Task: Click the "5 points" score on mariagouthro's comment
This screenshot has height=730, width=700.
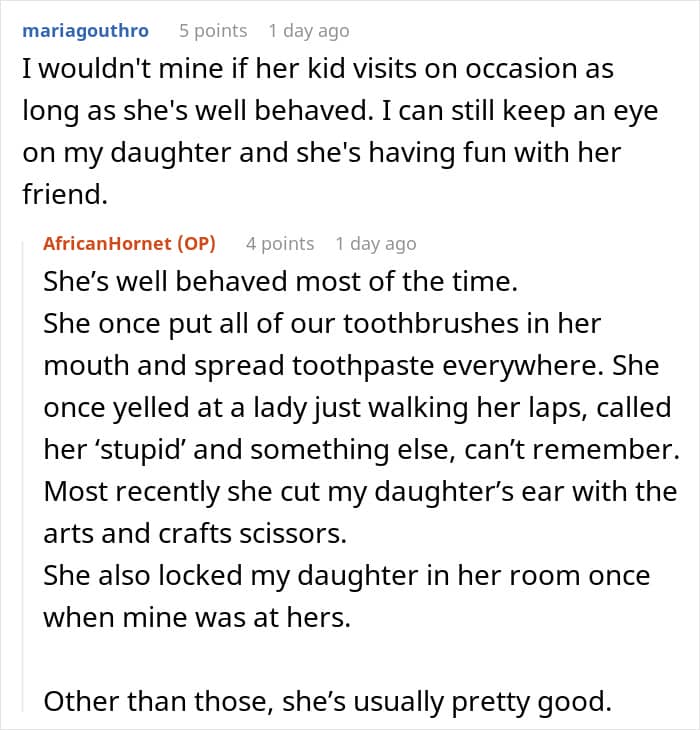Action: (x=213, y=30)
